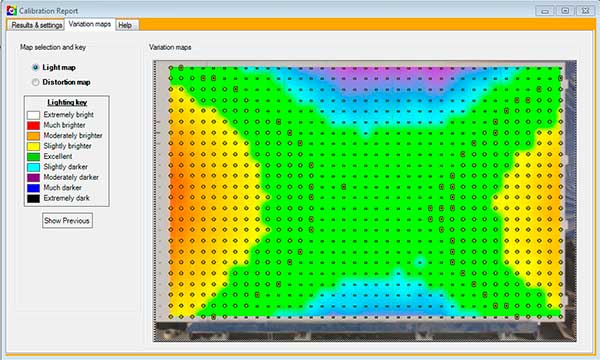Click the Slightly brighter yellow swatch
Screen dimensions: 600x360
33,146
